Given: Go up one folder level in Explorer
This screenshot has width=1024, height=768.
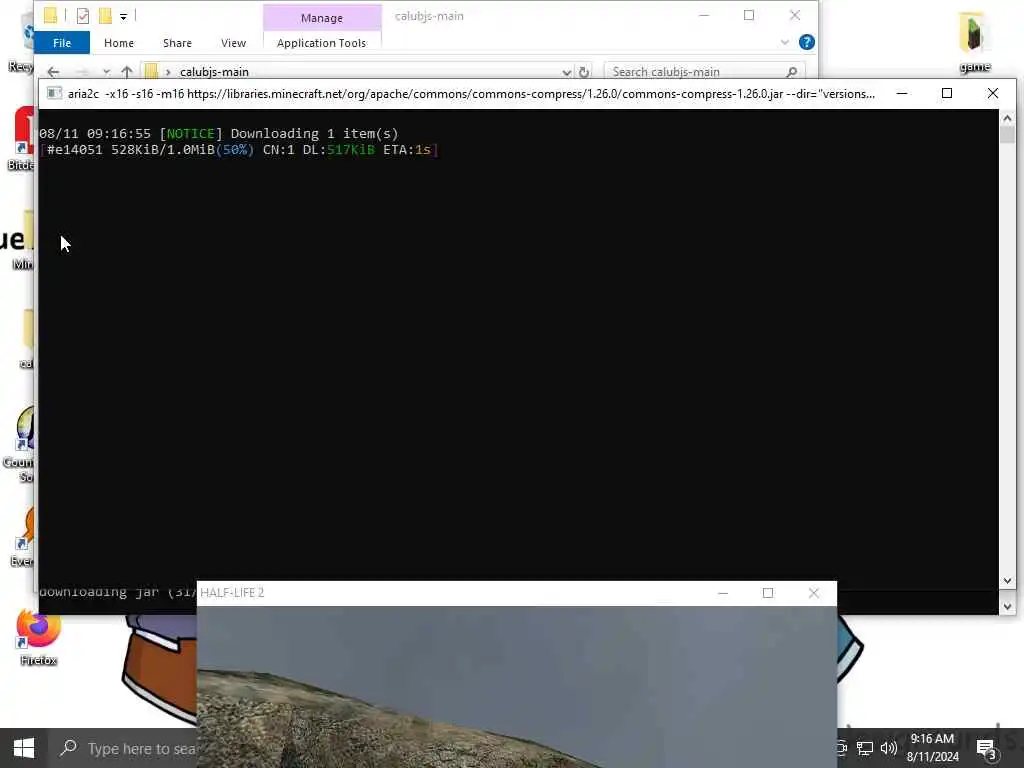Looking at the screenshot, I should coord(127,72).
